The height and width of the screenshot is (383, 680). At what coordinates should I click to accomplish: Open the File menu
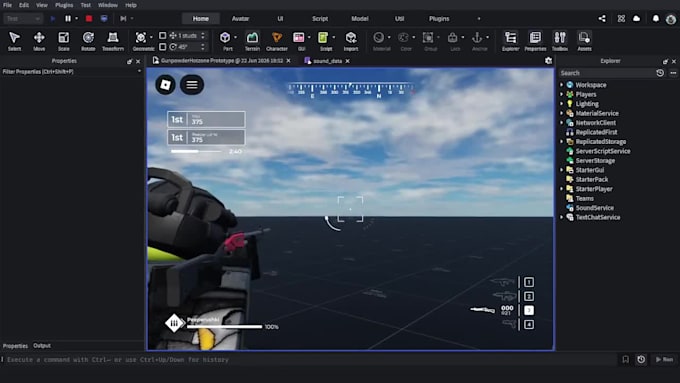click(7, 5)
